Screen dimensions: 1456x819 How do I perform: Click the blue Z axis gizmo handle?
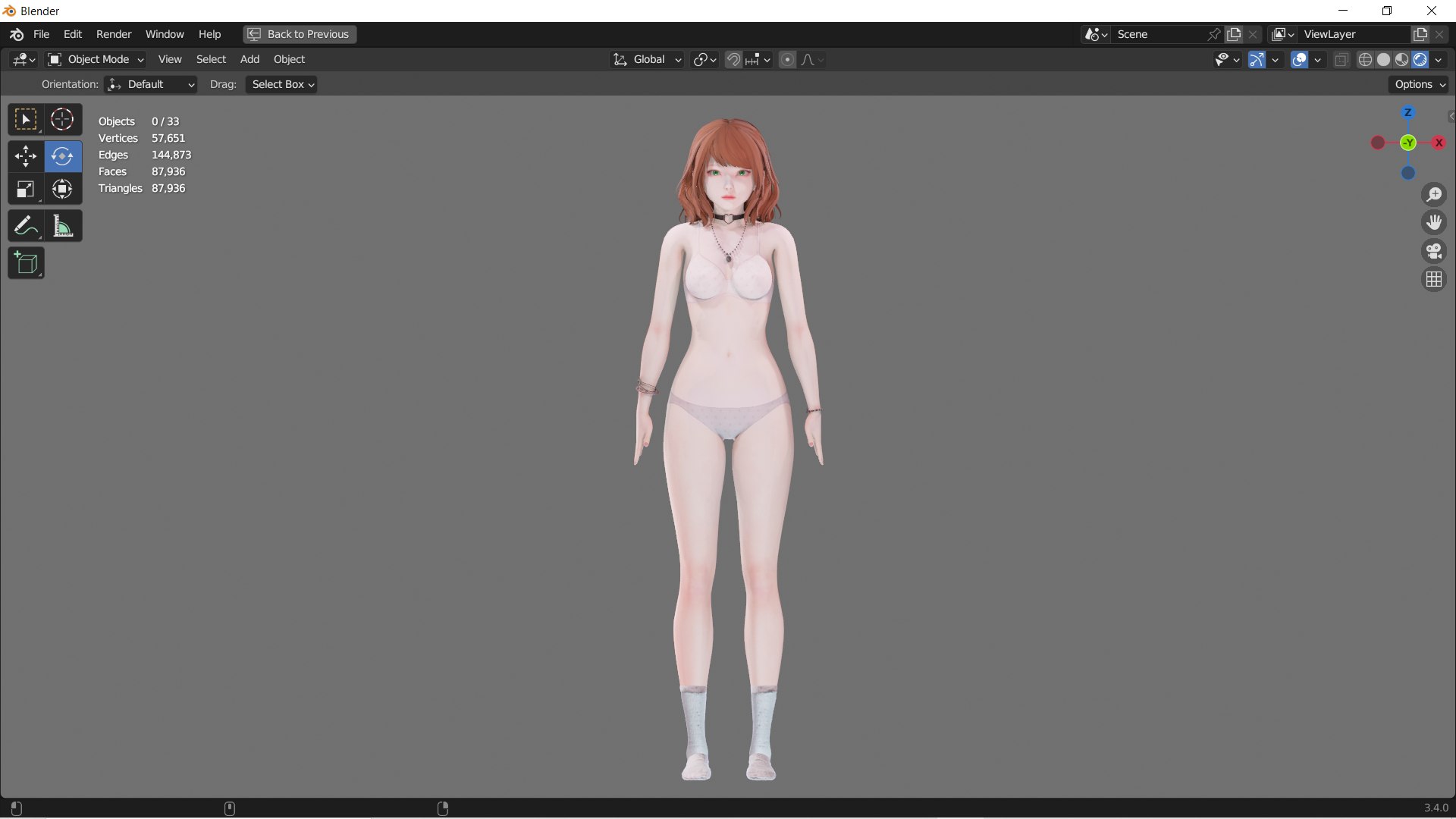coord(1408,113)
